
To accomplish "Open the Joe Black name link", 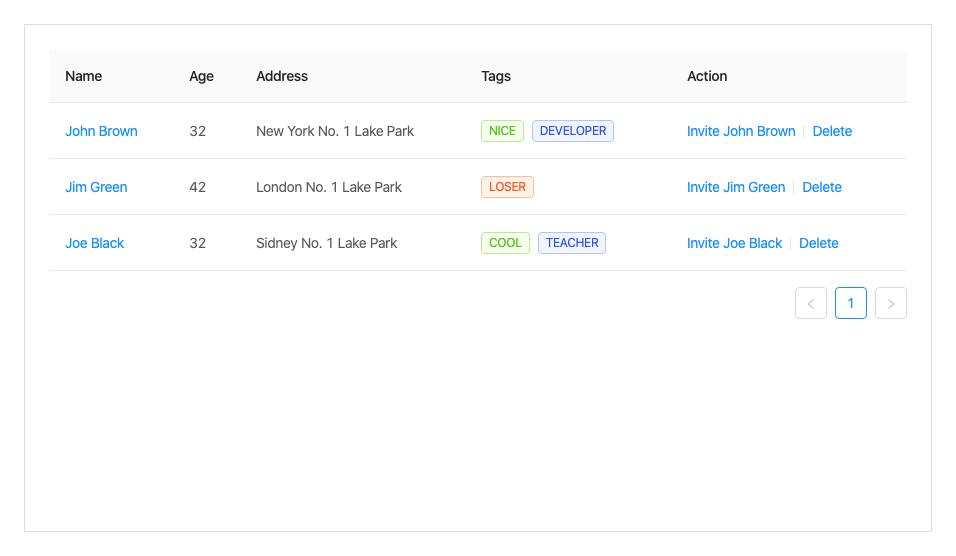I will tap(94, 243).
